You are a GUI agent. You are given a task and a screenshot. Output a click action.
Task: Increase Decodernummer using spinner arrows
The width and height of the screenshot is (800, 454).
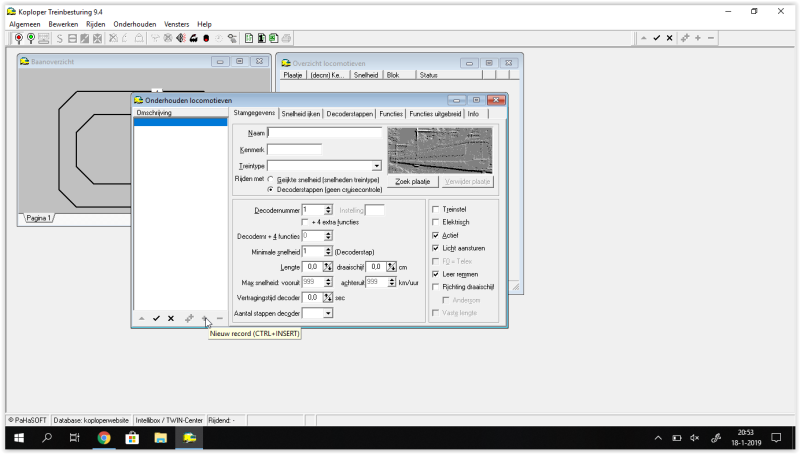point(328,207)
